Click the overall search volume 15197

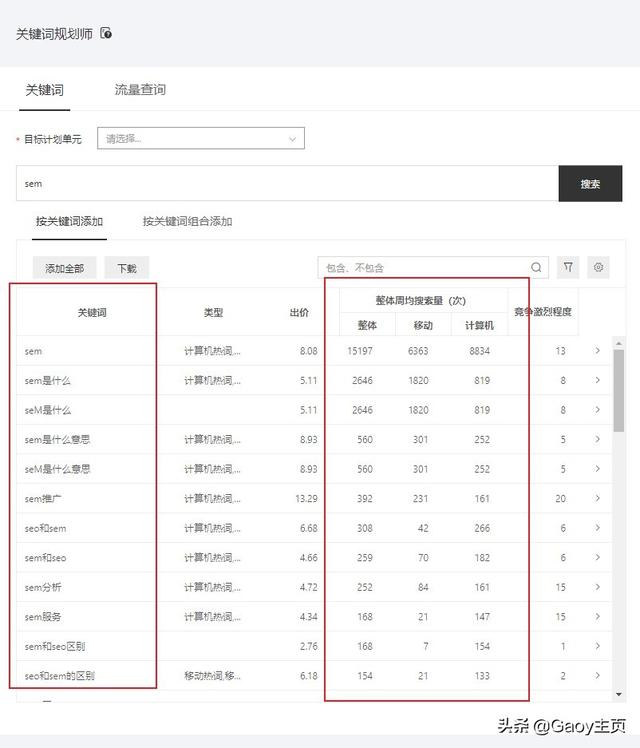360,351
